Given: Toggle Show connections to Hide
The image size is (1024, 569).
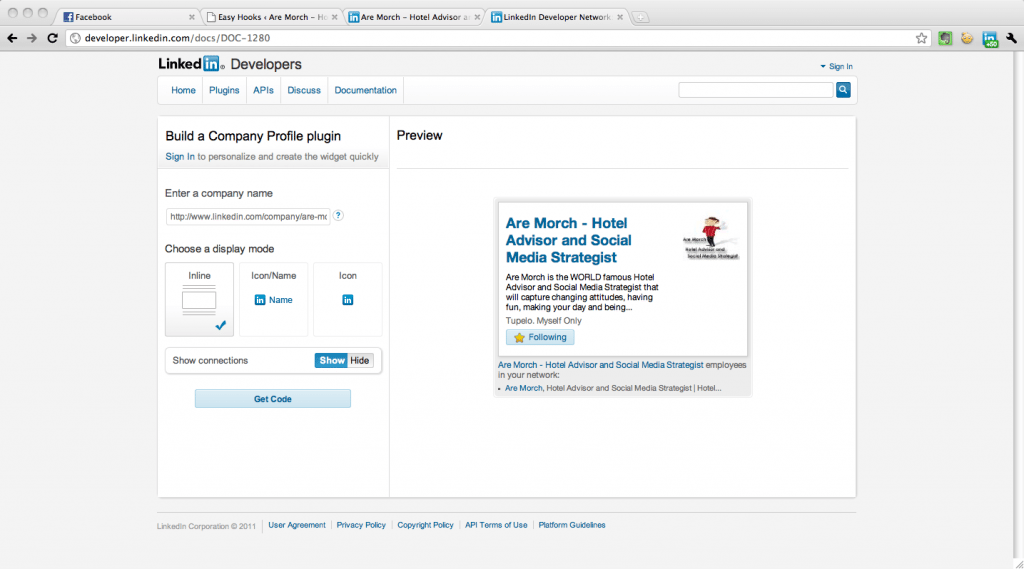Looking at the screenshot, I should 360,361.
